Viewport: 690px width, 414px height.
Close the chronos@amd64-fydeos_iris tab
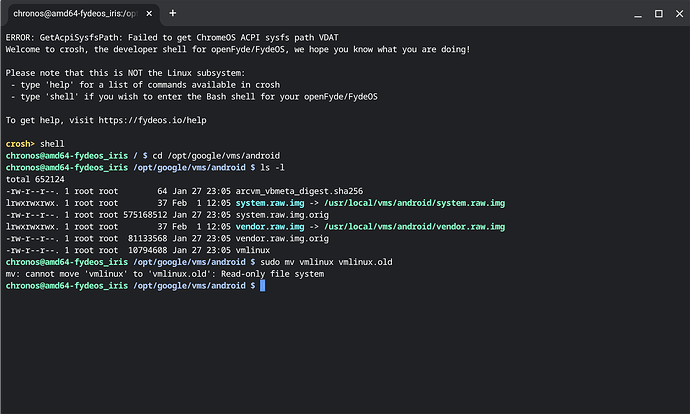tap(147, 13)
